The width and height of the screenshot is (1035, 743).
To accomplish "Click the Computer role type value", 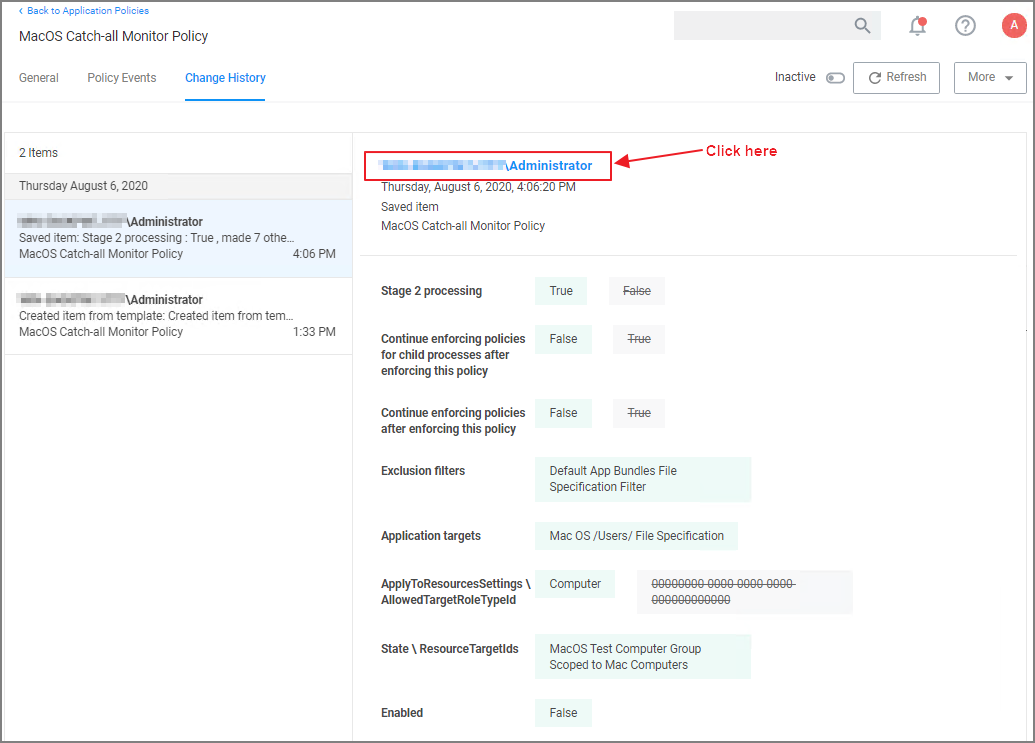I will pos(574,584).
